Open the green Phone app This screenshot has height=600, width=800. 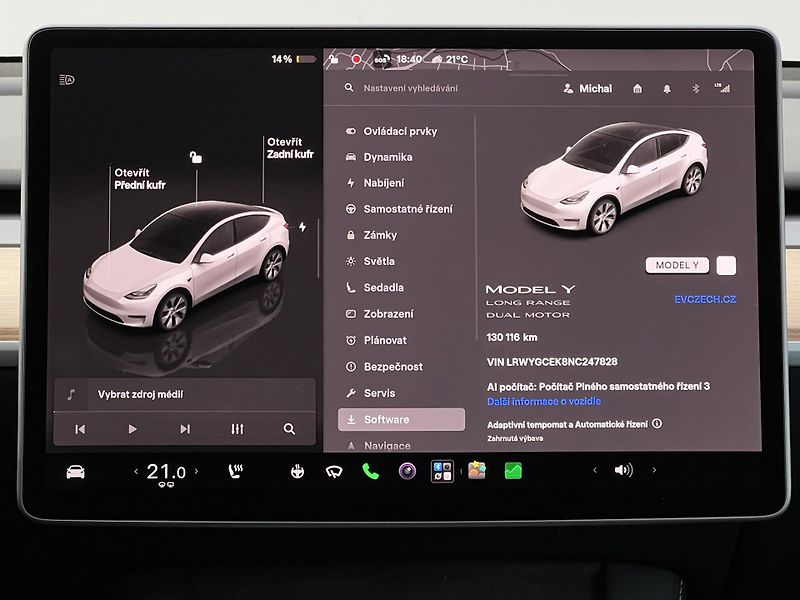[370, 471]
